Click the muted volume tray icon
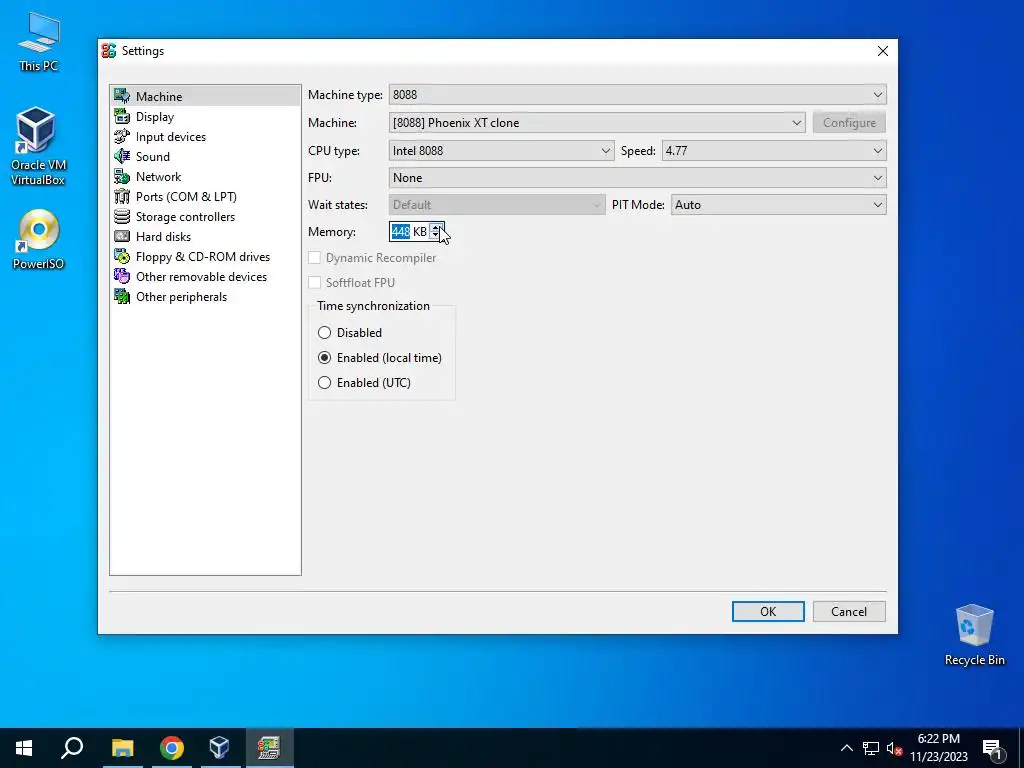Screen dimensions: 1024x768 (894, 748)
